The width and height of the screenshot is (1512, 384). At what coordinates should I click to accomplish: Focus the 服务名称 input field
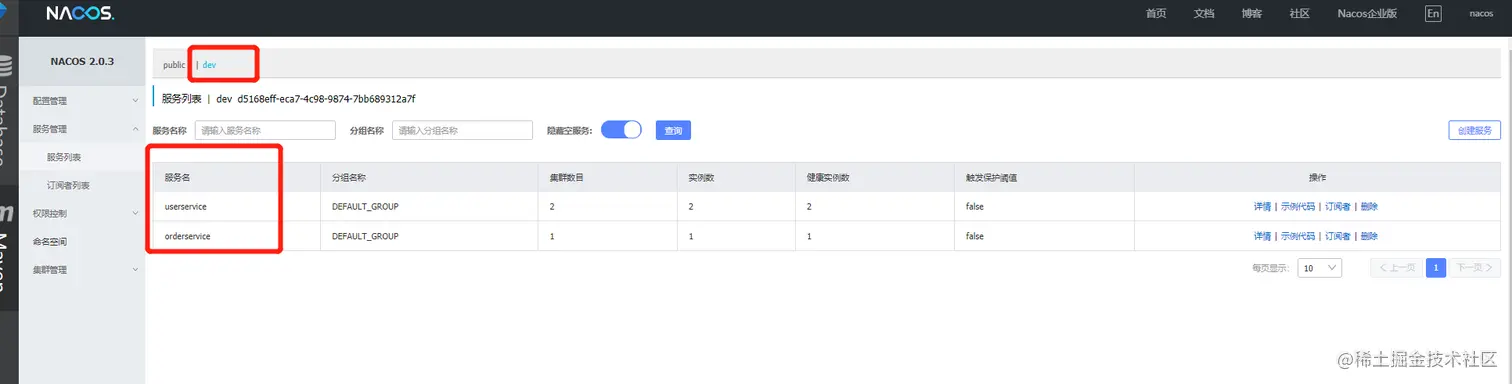(x=265, y=130)
